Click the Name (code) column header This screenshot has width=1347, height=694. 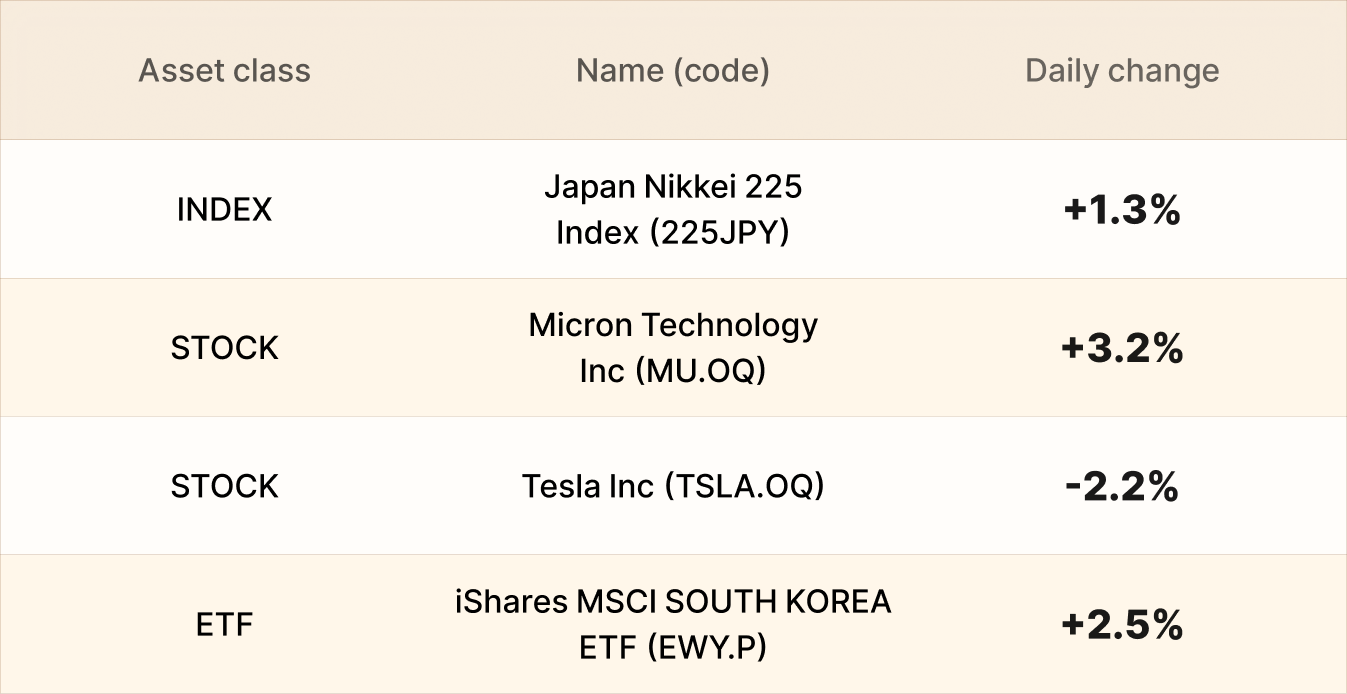pyautogui.click(x=673, y=71)
